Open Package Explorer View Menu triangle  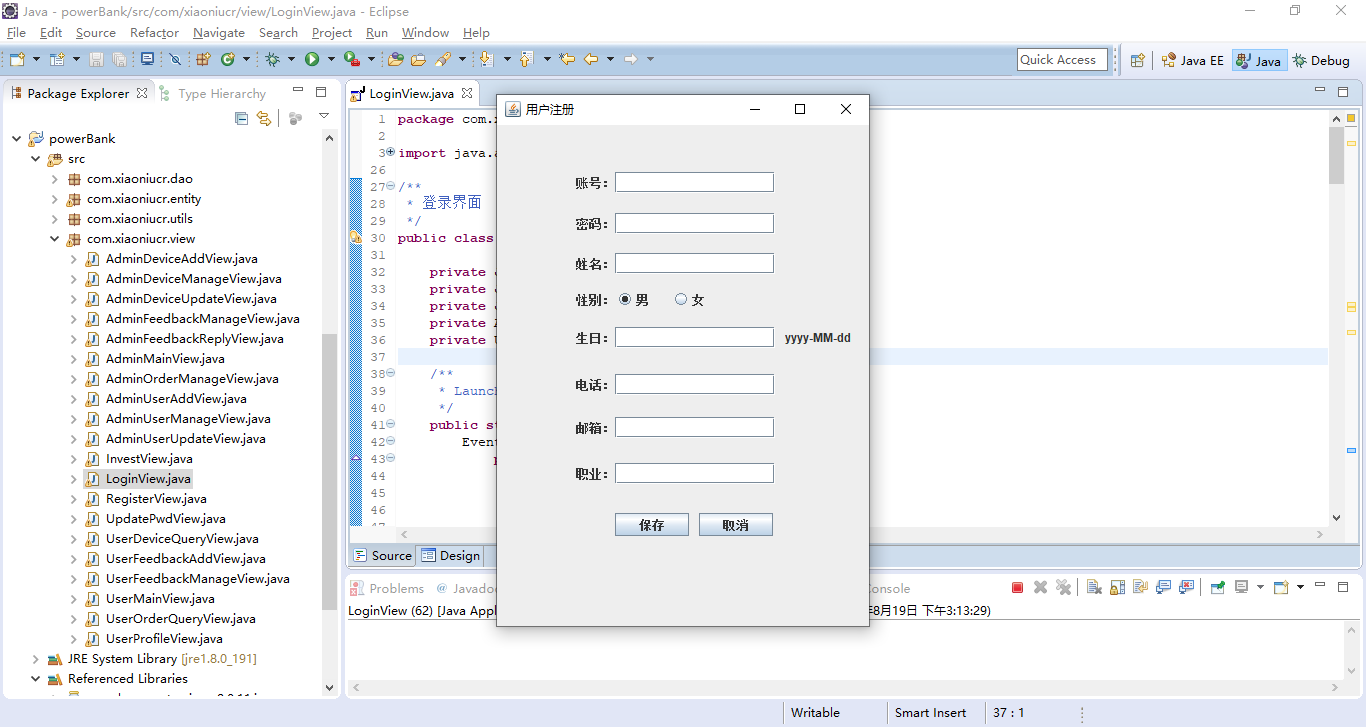pyautogui.click(x=324, y=117)
